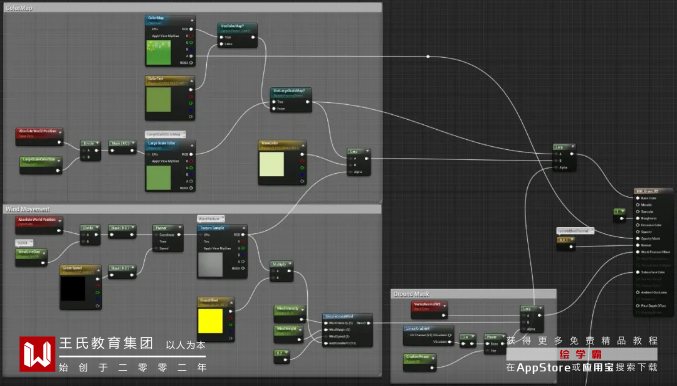Click the False input pin of UseColorMap? switch

tap(221, 44)
